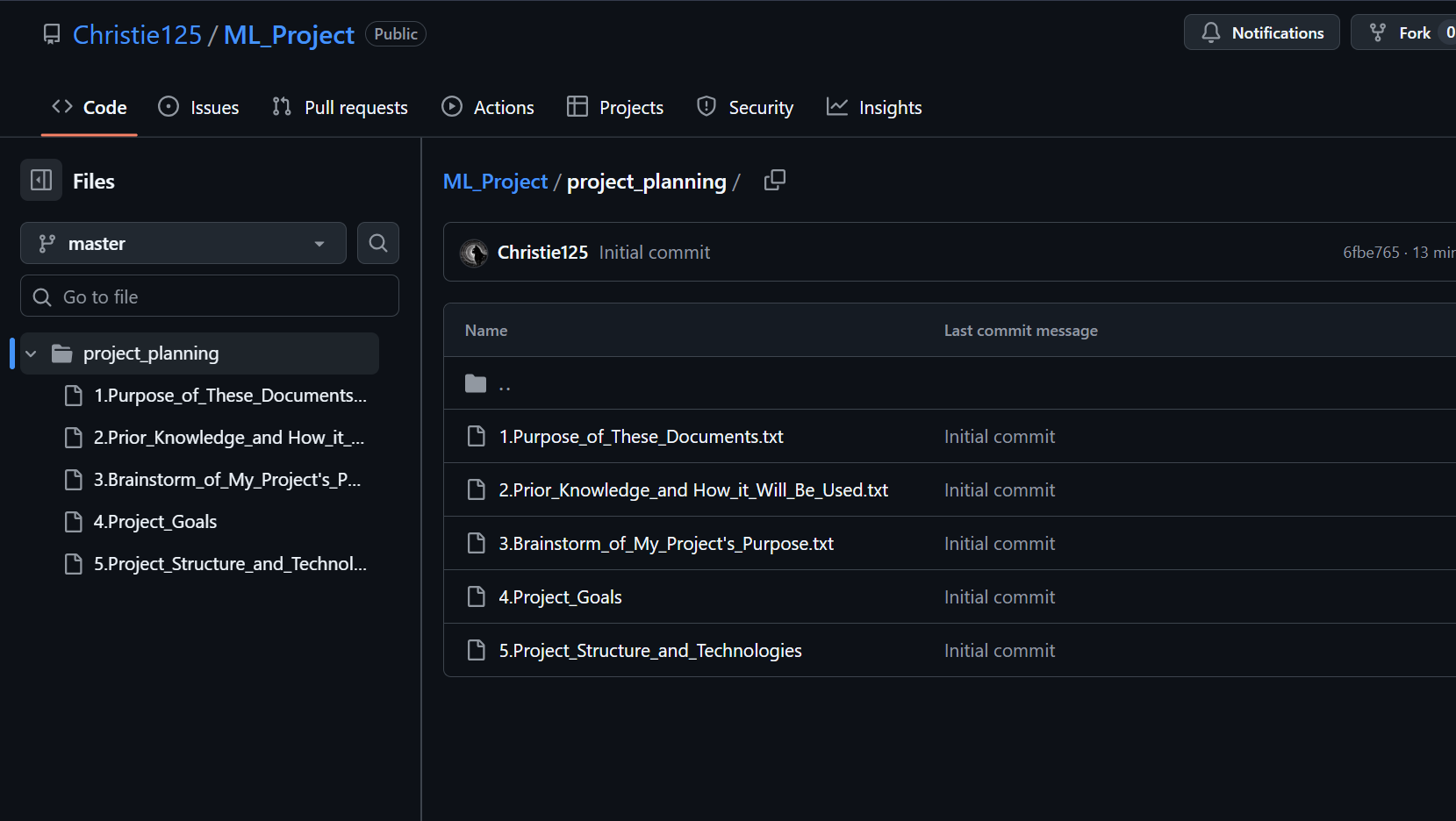
Task: Click the search magnifier button beside branch selector
Action: click(378, 243)
